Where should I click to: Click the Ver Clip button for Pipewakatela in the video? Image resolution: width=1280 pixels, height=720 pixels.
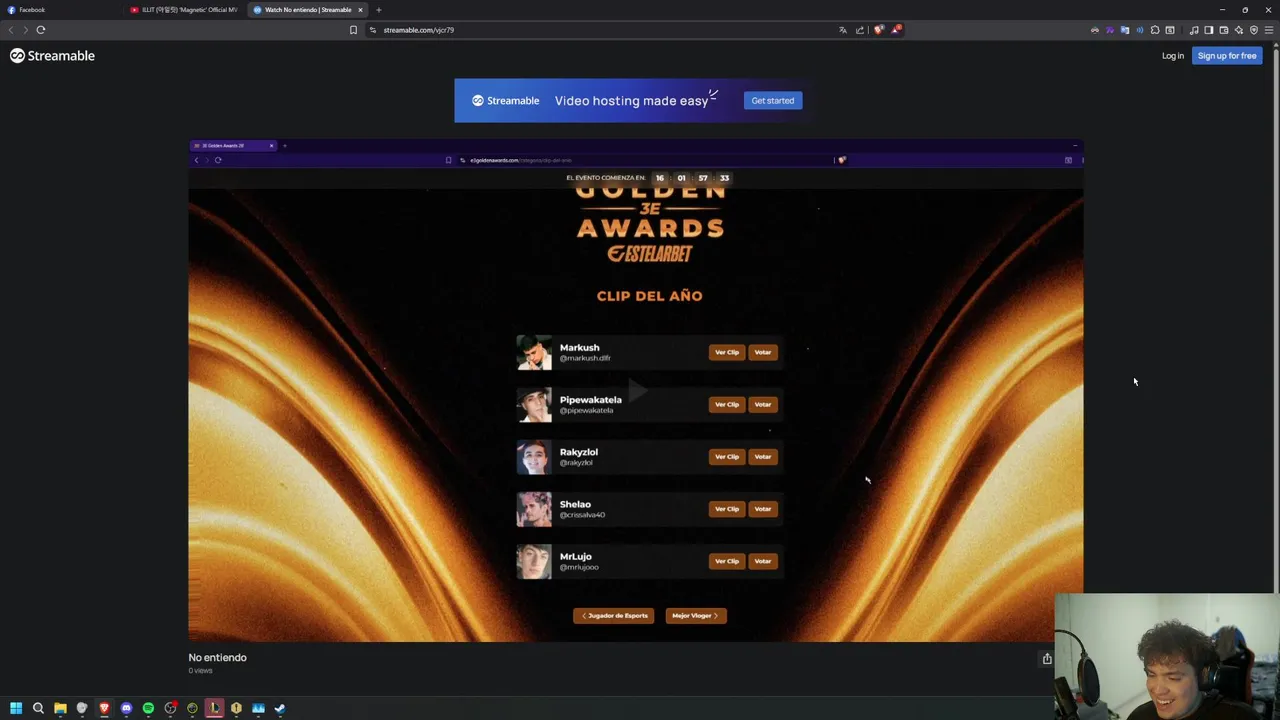tap(727, 404)
